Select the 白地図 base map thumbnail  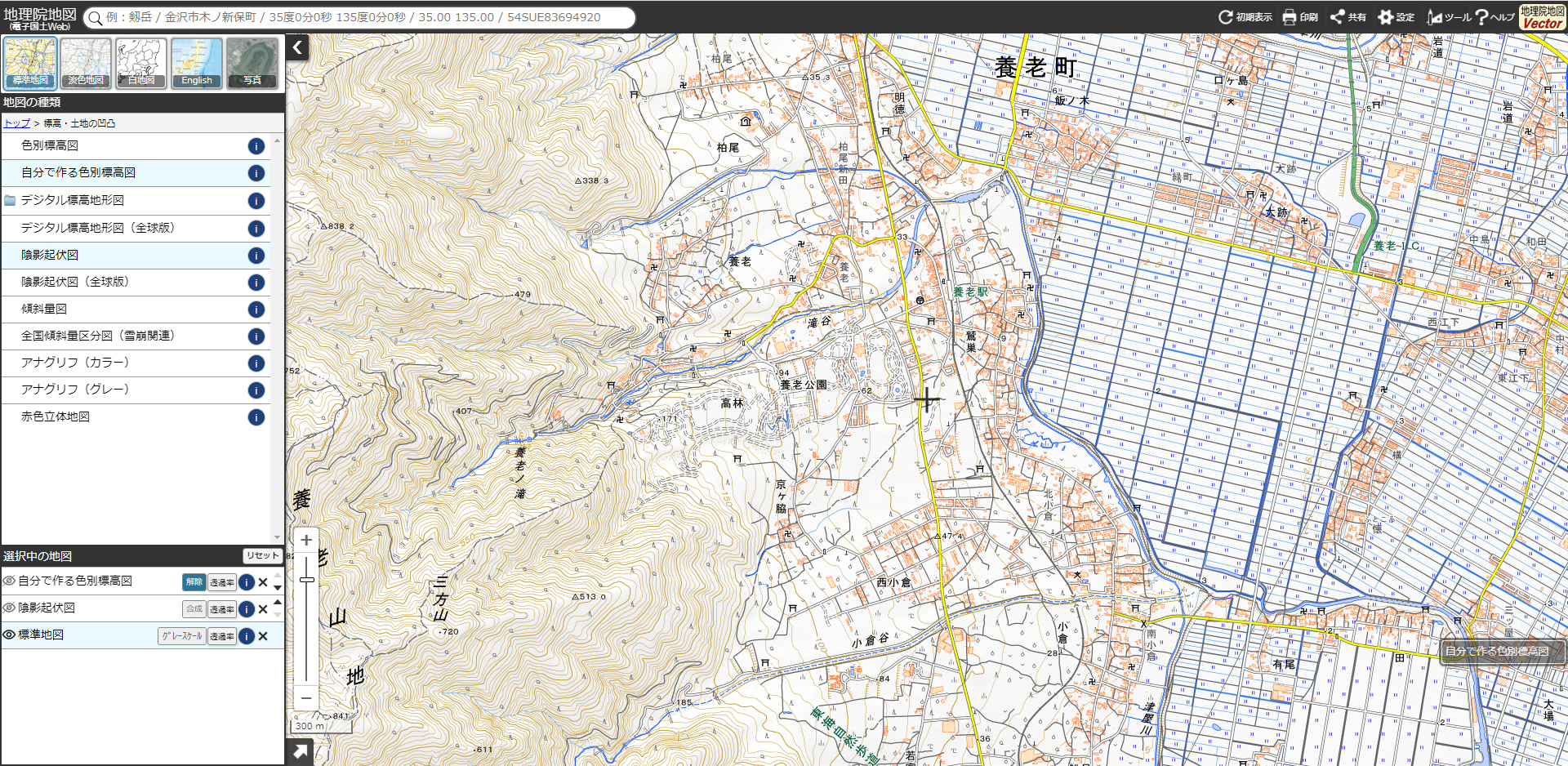(141, 63)
